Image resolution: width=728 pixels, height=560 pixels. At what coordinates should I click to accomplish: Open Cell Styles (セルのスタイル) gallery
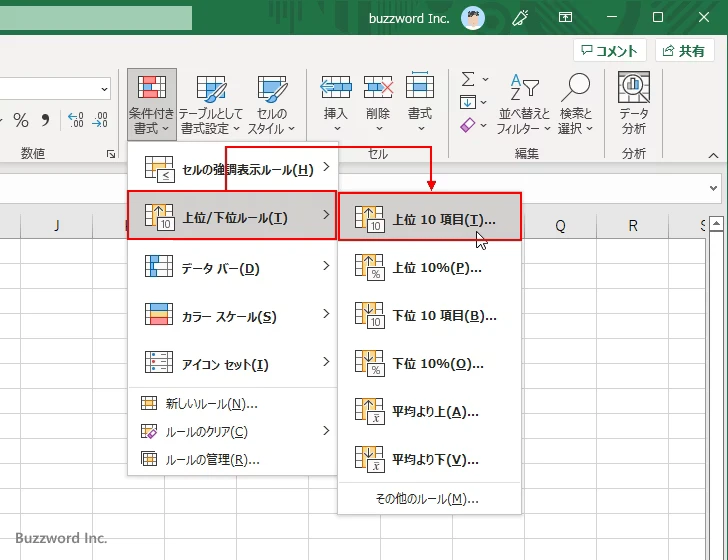[x=272, y=104]
